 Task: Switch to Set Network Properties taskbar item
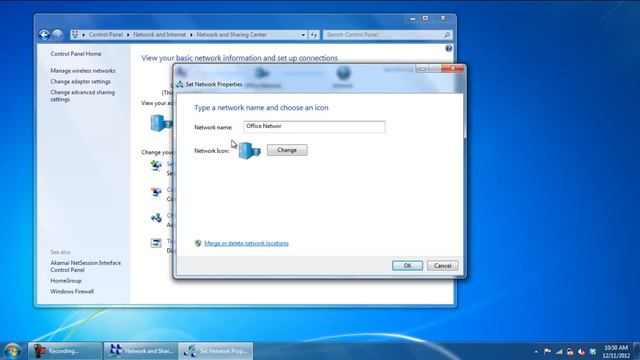[216, 351]
